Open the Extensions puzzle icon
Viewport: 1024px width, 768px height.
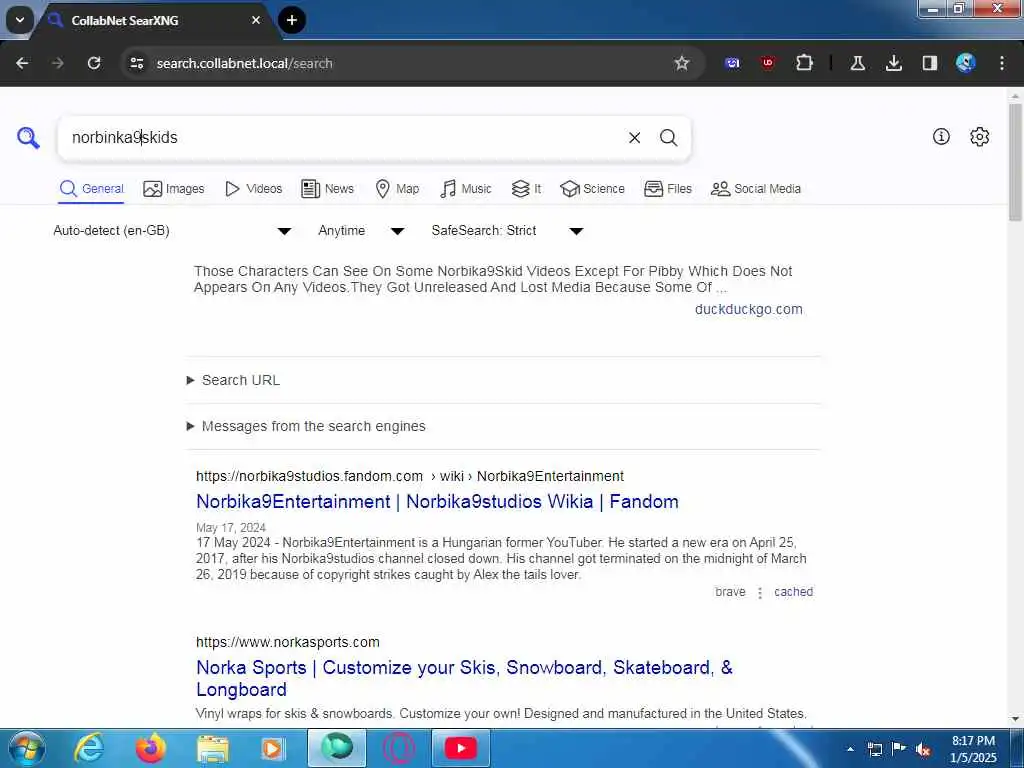[x=804, y=63]
